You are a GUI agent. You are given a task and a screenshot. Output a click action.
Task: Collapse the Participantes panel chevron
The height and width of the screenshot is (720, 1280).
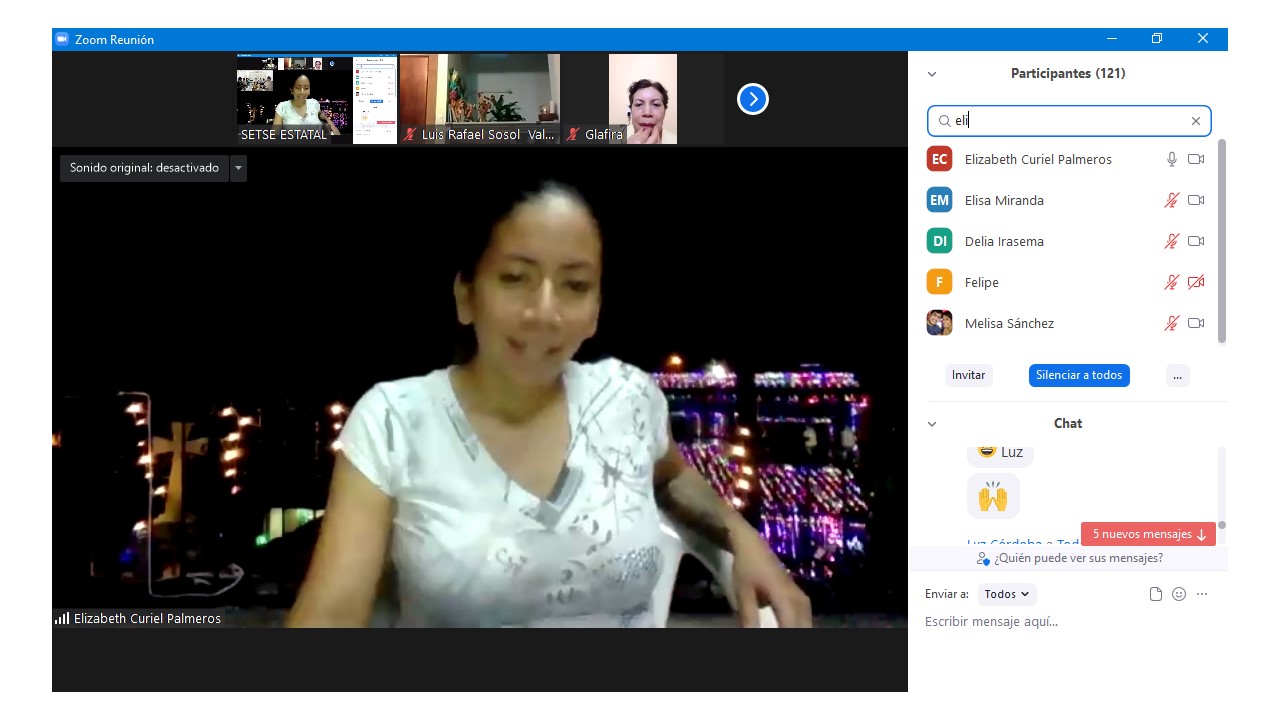932,74
